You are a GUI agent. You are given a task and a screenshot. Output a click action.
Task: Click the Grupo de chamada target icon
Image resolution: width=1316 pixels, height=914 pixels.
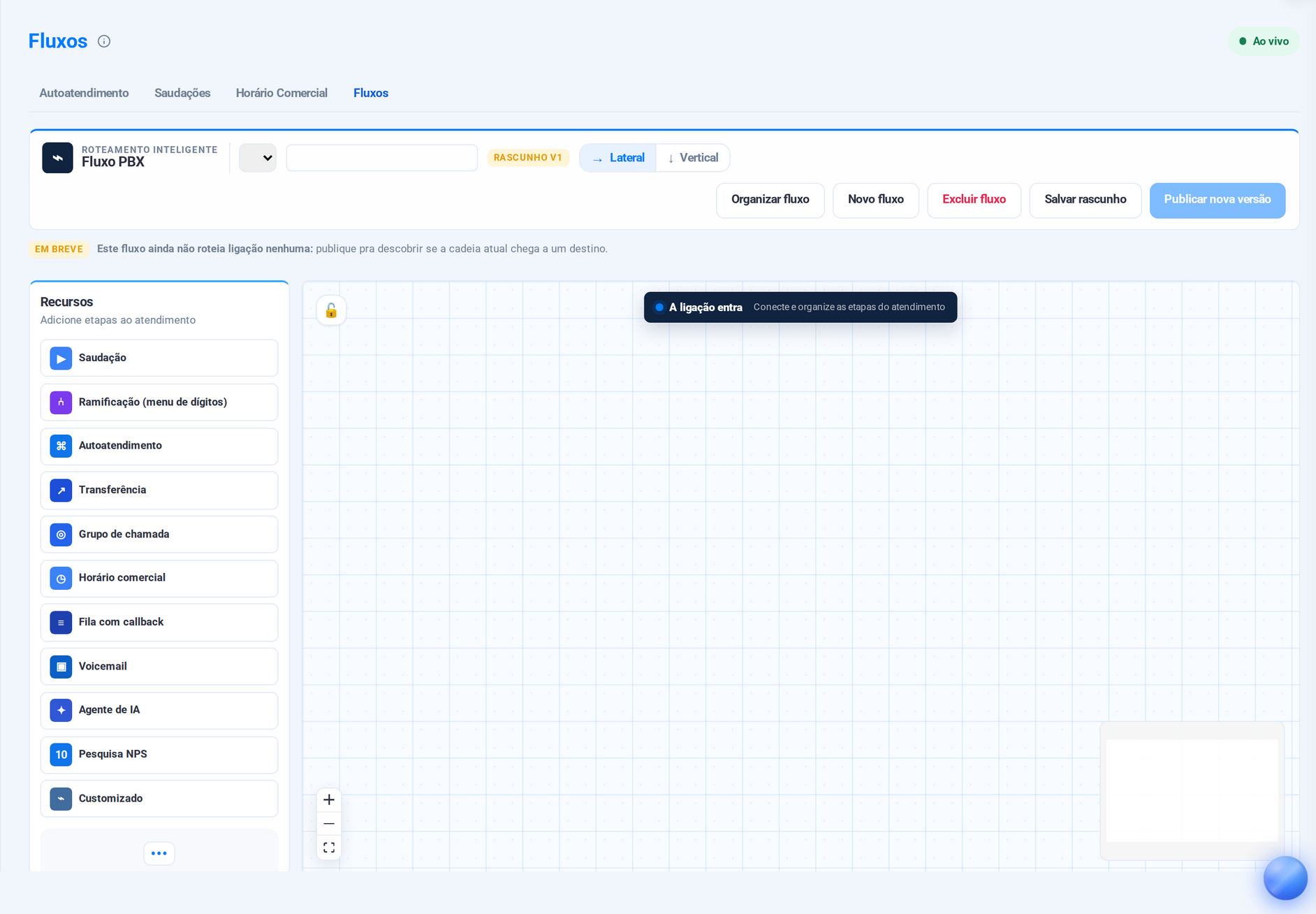(61, 535)
